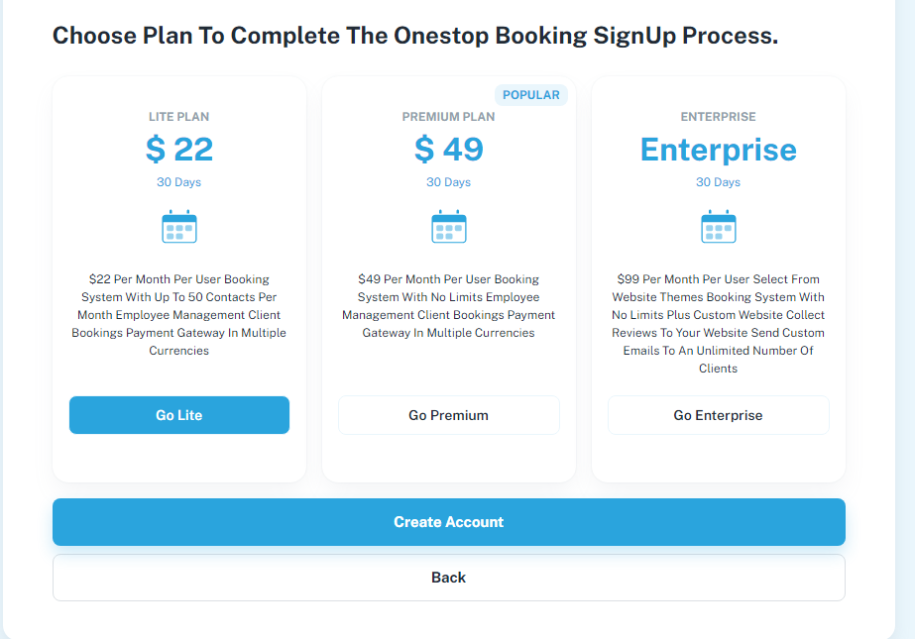
Task: Click the small grey ENTERPRISE card label
Action: tap(718, 117)
